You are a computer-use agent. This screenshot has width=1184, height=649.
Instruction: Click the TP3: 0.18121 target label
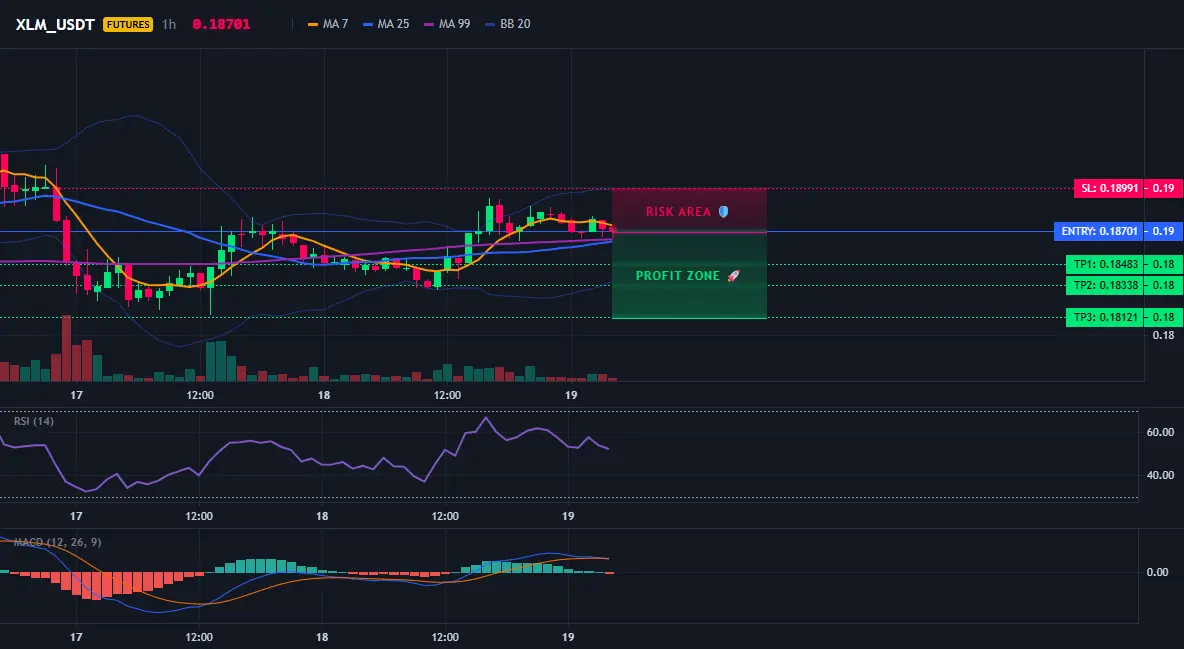[1103, 317]
